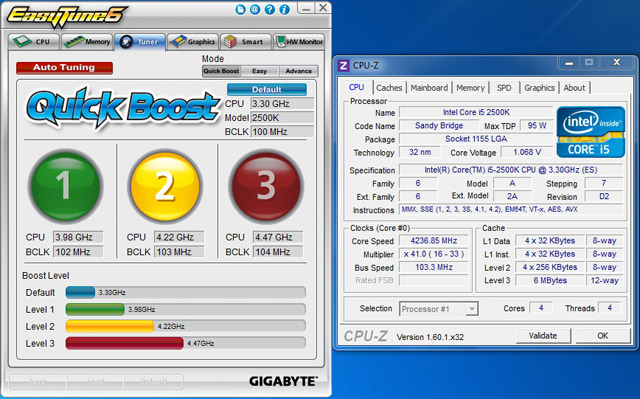The image size is (640, 399).
Task: Click the first blue circular icon in EasyTune6 title bar
Action: pos(240,10)
